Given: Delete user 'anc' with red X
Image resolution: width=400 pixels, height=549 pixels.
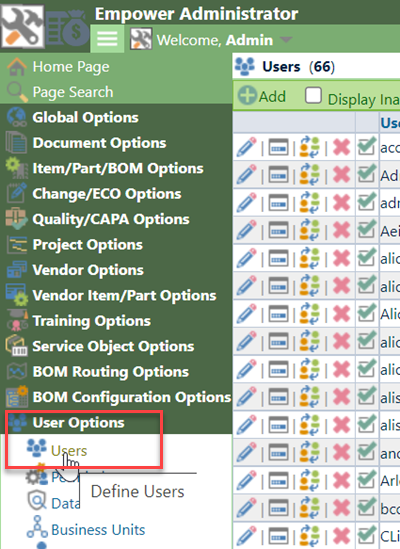Looking at the screenshot, I should click(x=342, y=453).
